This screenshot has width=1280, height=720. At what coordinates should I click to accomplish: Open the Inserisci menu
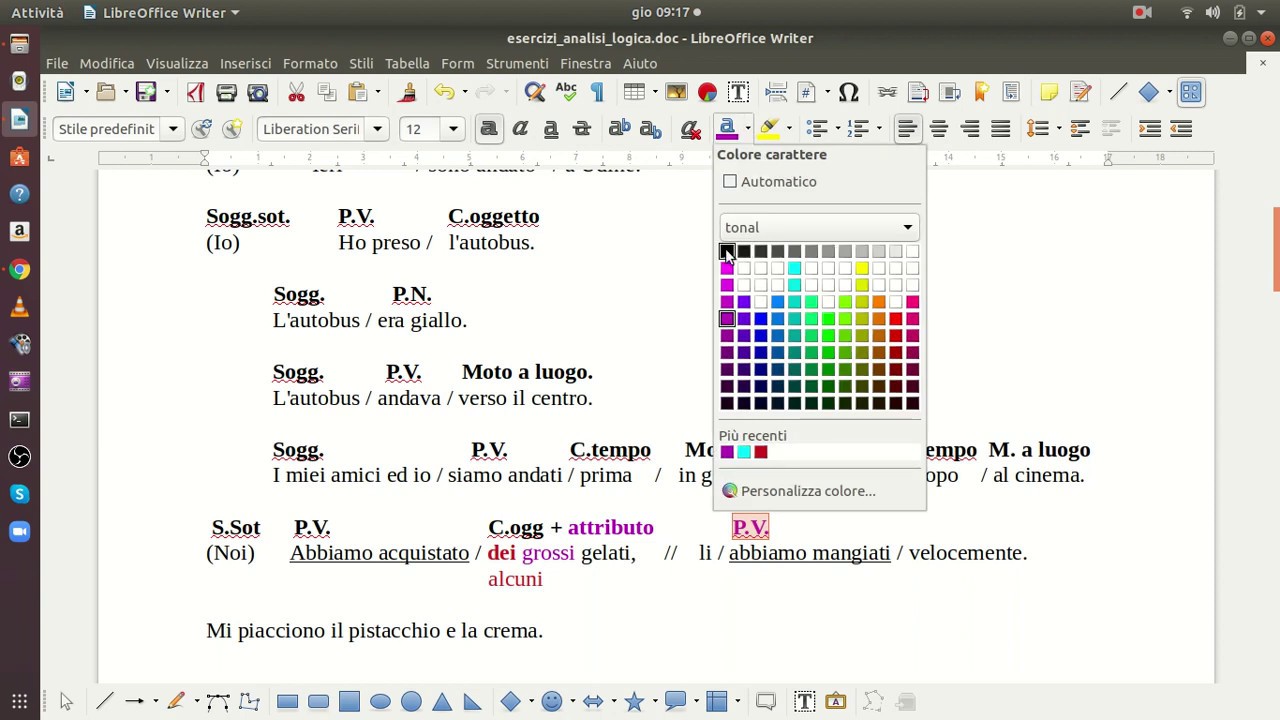click(x=245, y=63)
